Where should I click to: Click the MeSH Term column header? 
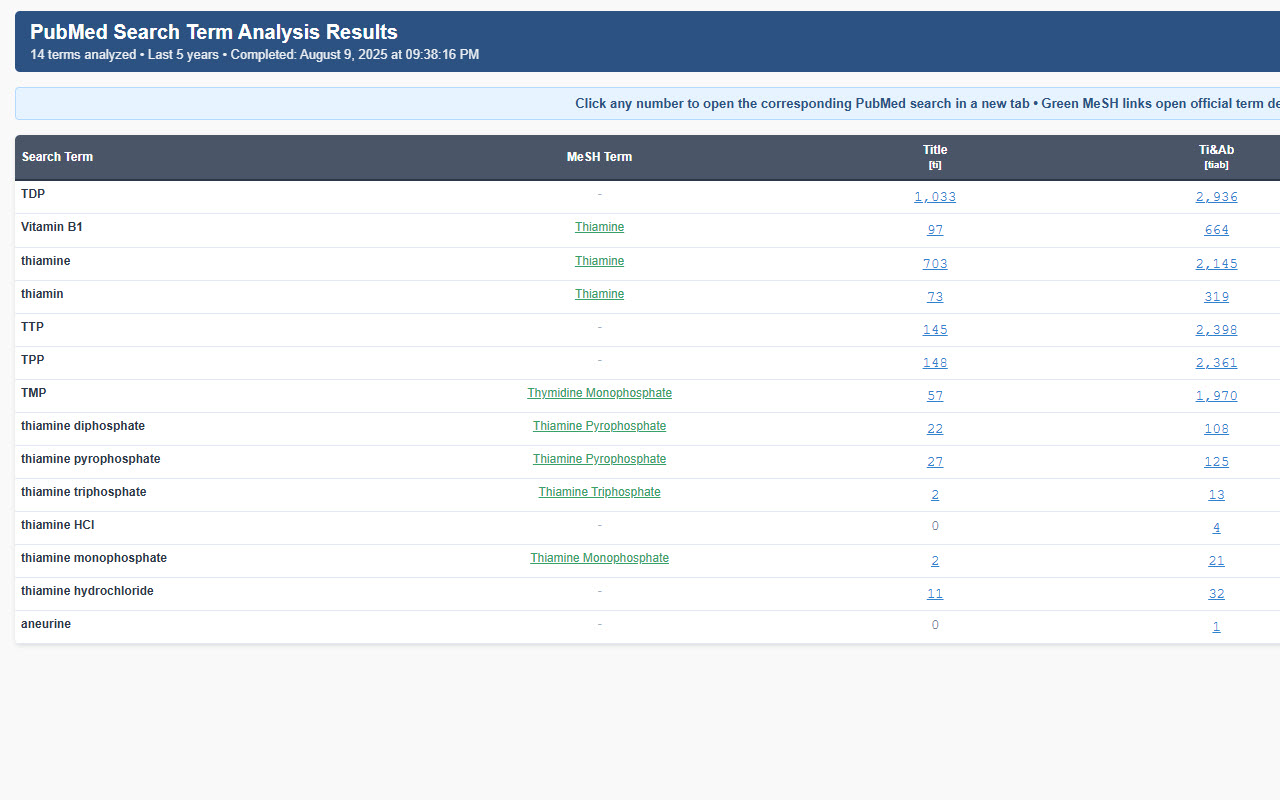coord(599,157)
